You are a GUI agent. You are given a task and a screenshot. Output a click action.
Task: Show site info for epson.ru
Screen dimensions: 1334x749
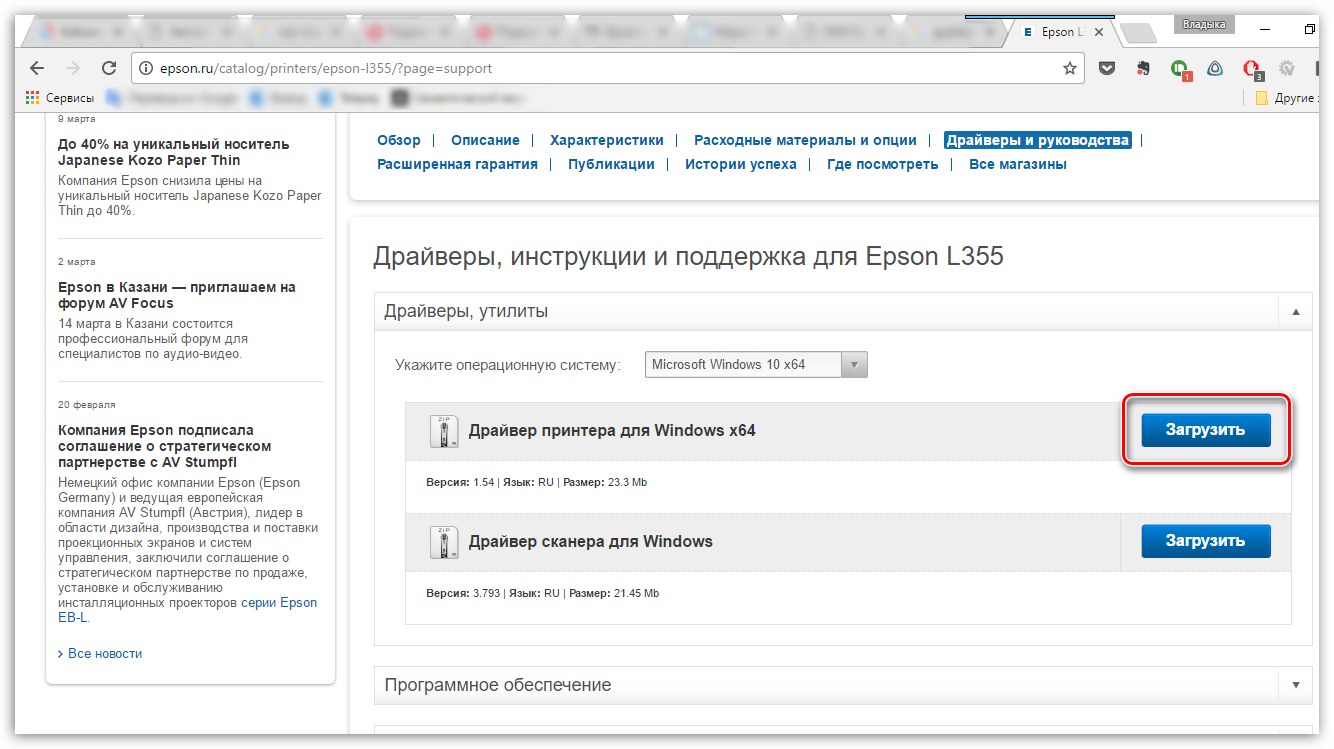[x=145, y=69]
